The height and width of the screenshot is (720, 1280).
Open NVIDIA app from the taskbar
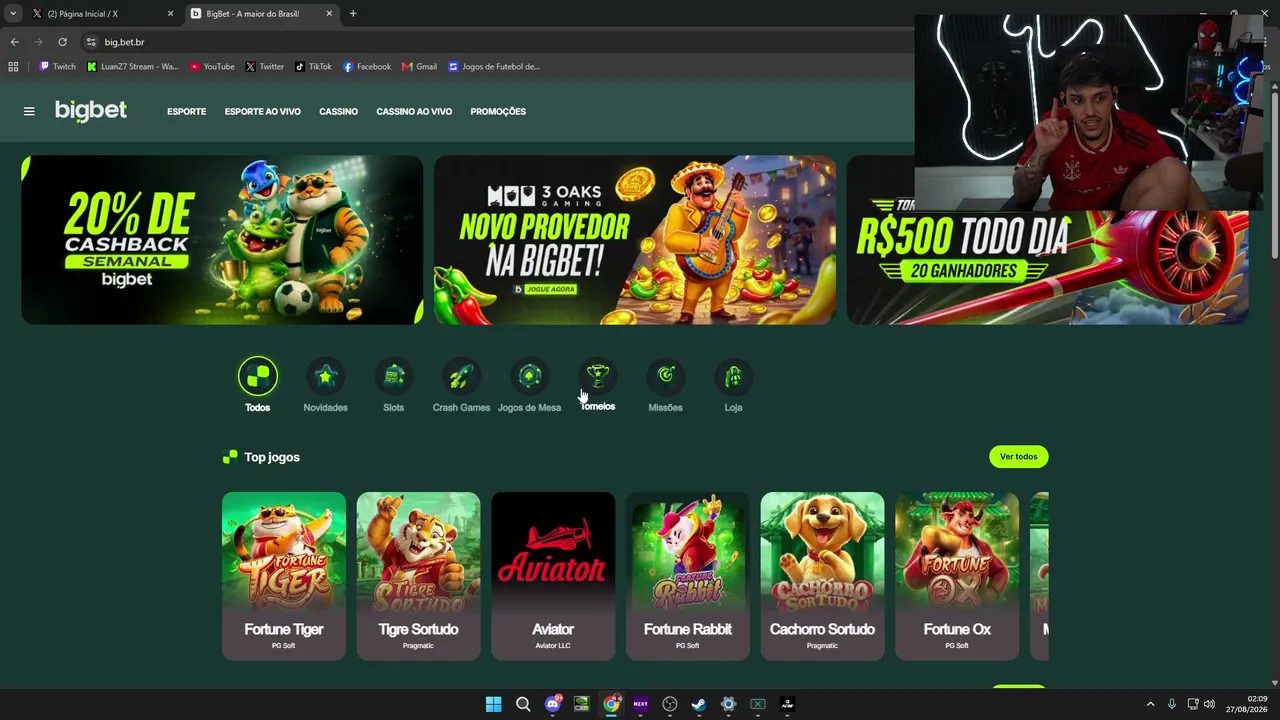tap(582, 704)
